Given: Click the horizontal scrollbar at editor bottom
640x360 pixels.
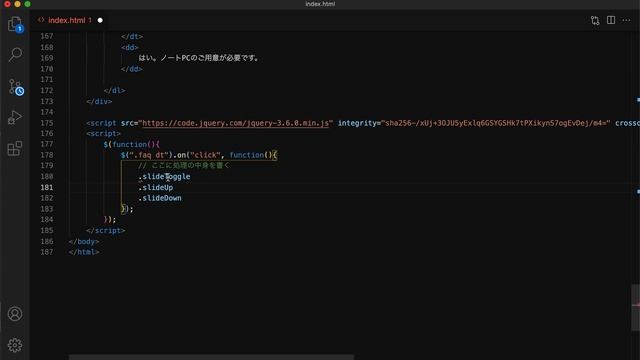Looking at the screenshot, I should pos(211,358).
